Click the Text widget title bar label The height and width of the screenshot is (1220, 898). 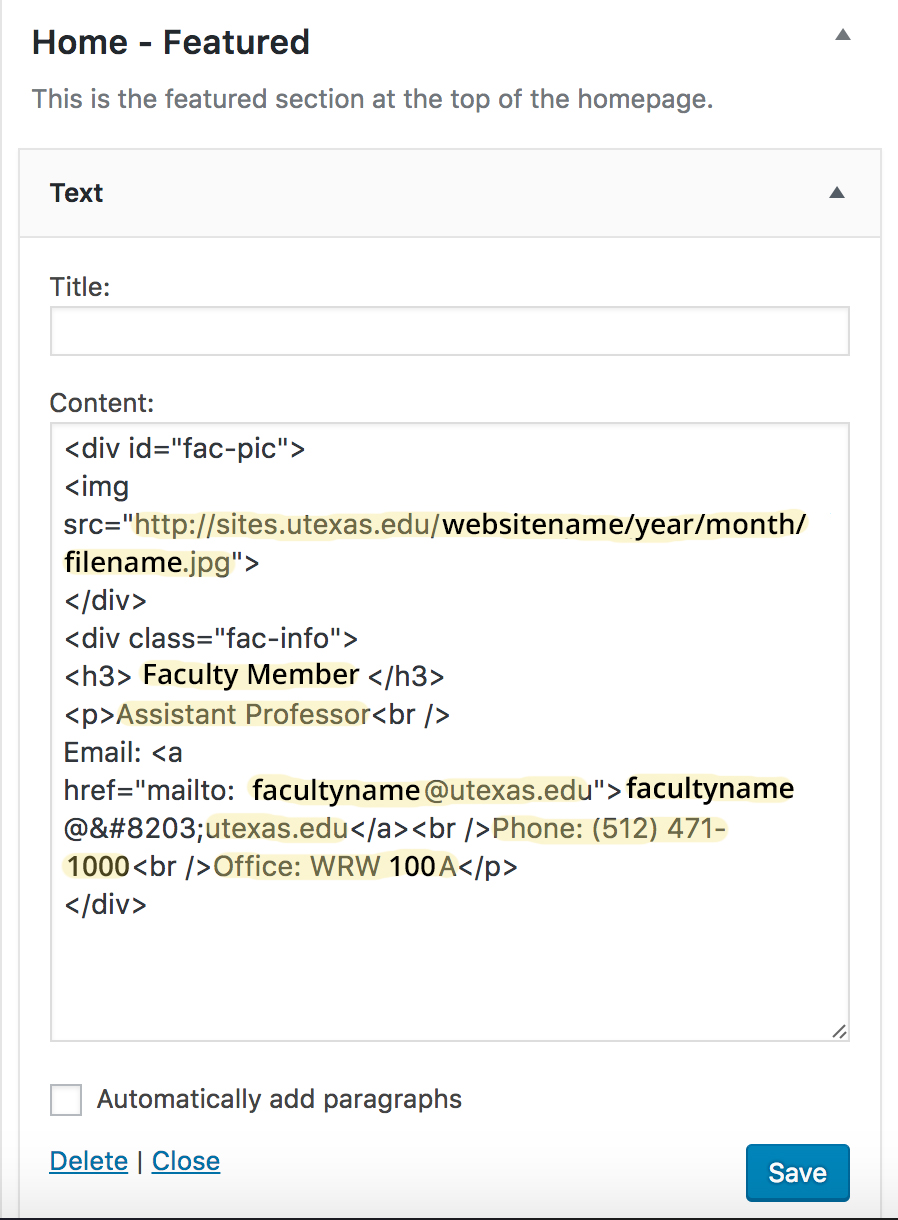tap(77, 193)
